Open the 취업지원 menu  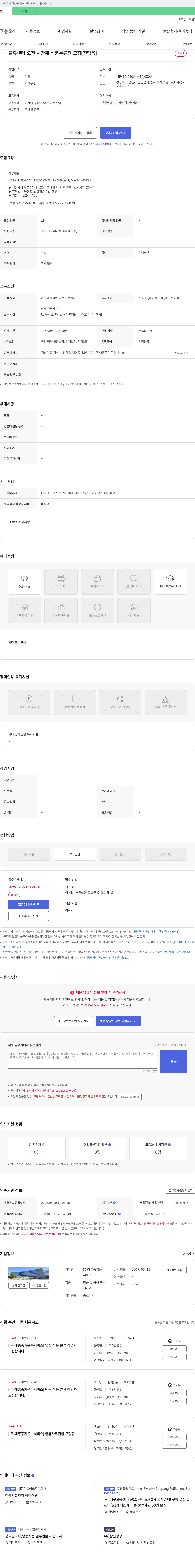(x=65, y=31)
